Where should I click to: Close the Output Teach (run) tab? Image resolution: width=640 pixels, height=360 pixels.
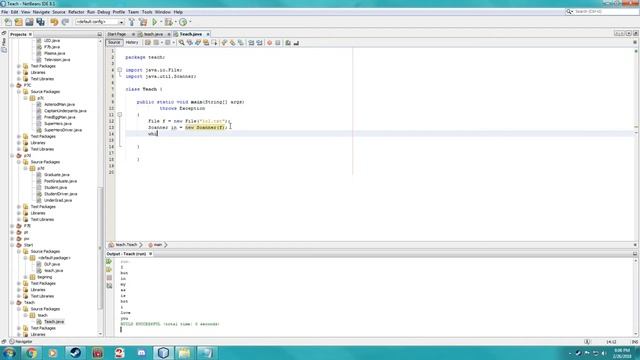pos(150,254)
